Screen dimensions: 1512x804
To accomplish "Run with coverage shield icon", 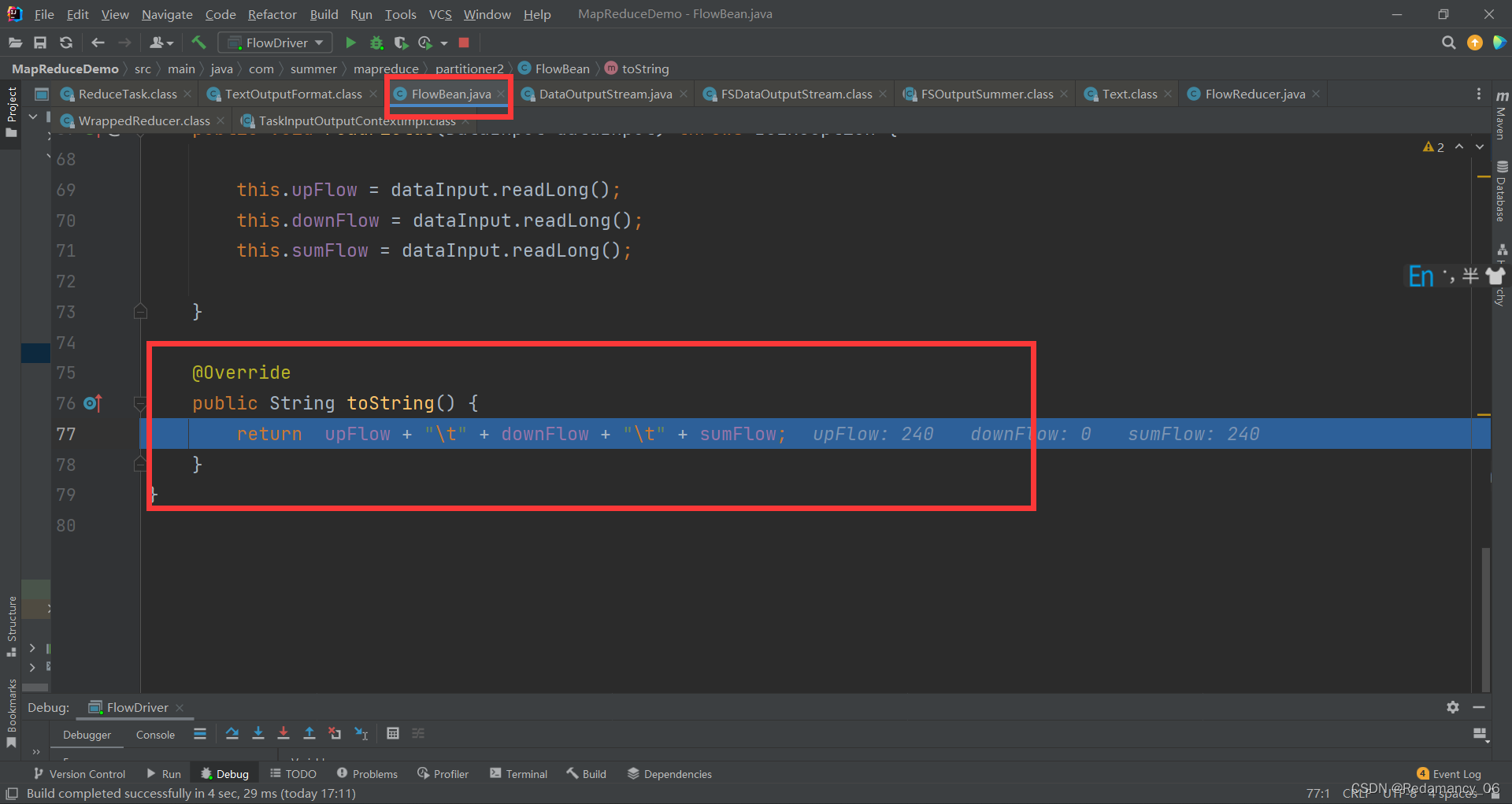I will [x=401, y=43].
